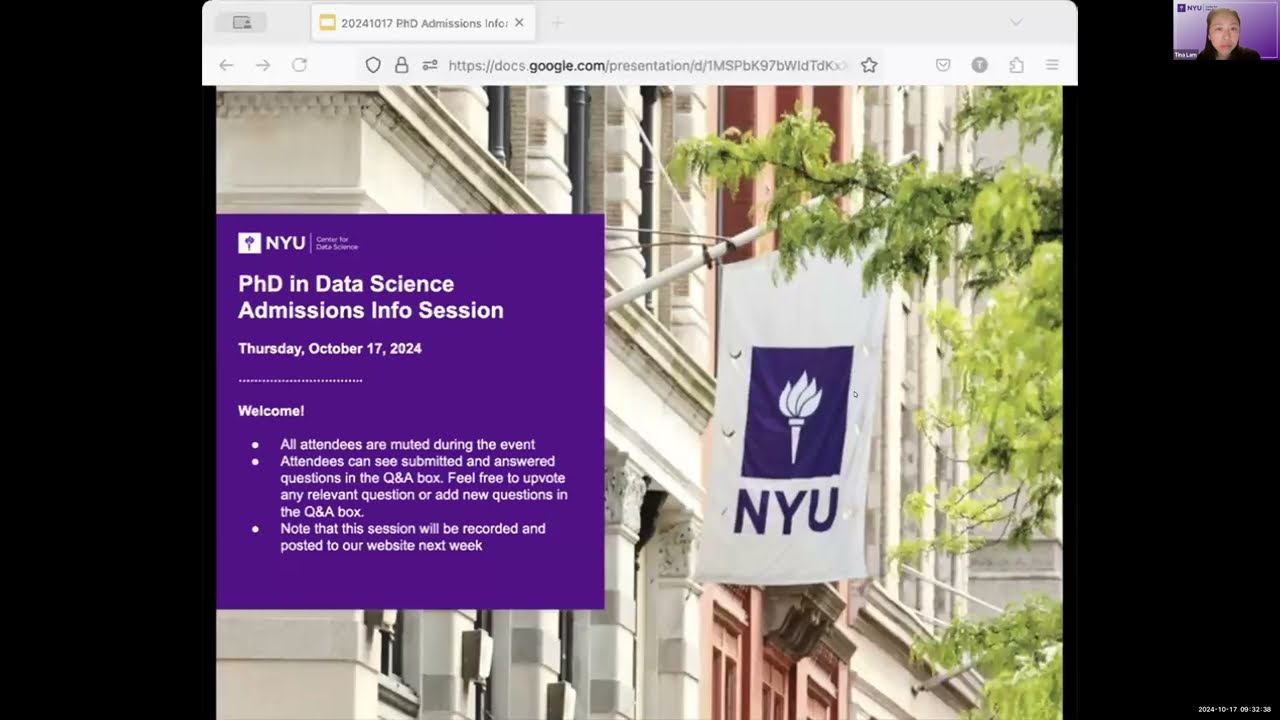1280x720 pixels.
Task: Open the Firefox sidebar panel icon
Action: tap(242, 22)
